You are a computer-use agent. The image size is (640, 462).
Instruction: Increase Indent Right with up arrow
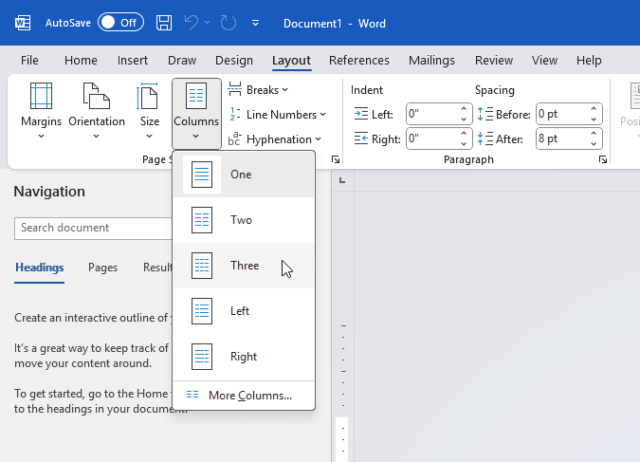click(464, 133)
